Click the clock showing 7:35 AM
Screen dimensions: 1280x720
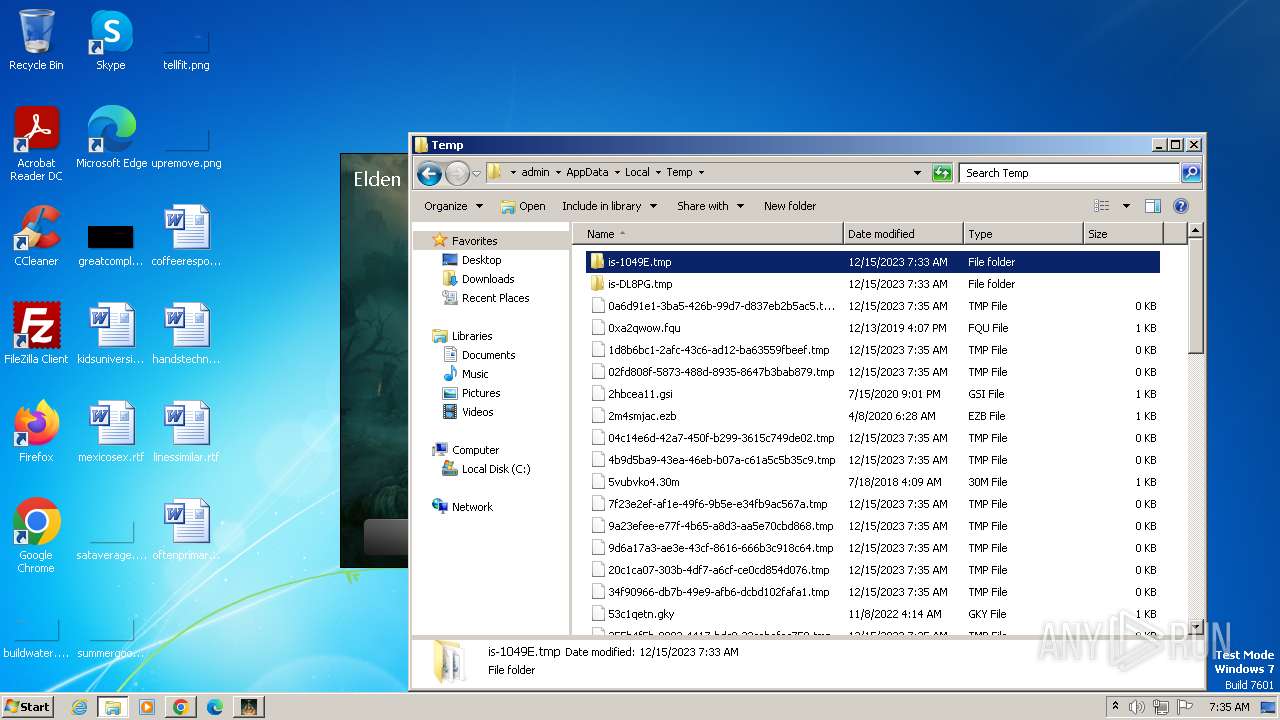(x=1229, y=707)
